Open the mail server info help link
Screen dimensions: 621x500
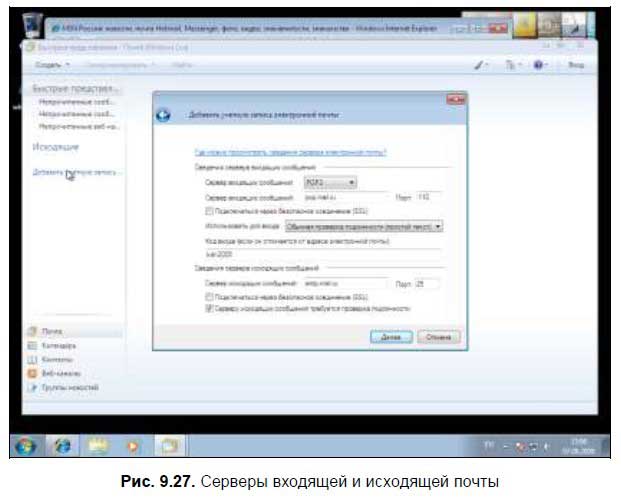click(290, 152)
